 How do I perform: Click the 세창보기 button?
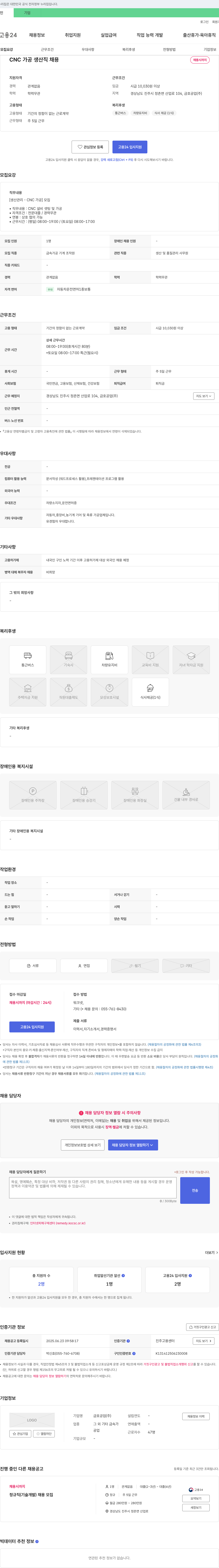tap(196, 1508)
